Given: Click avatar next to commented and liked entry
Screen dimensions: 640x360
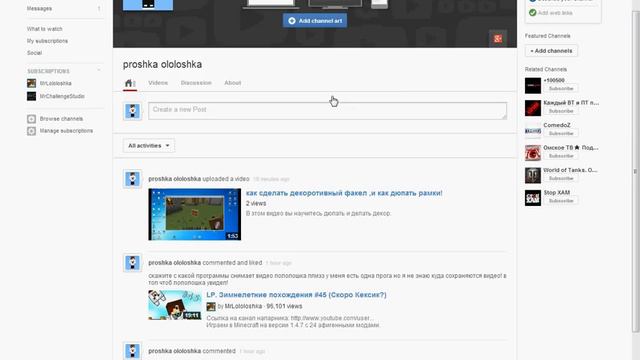Looking at the screenshot, I should (x=133, y=263).
